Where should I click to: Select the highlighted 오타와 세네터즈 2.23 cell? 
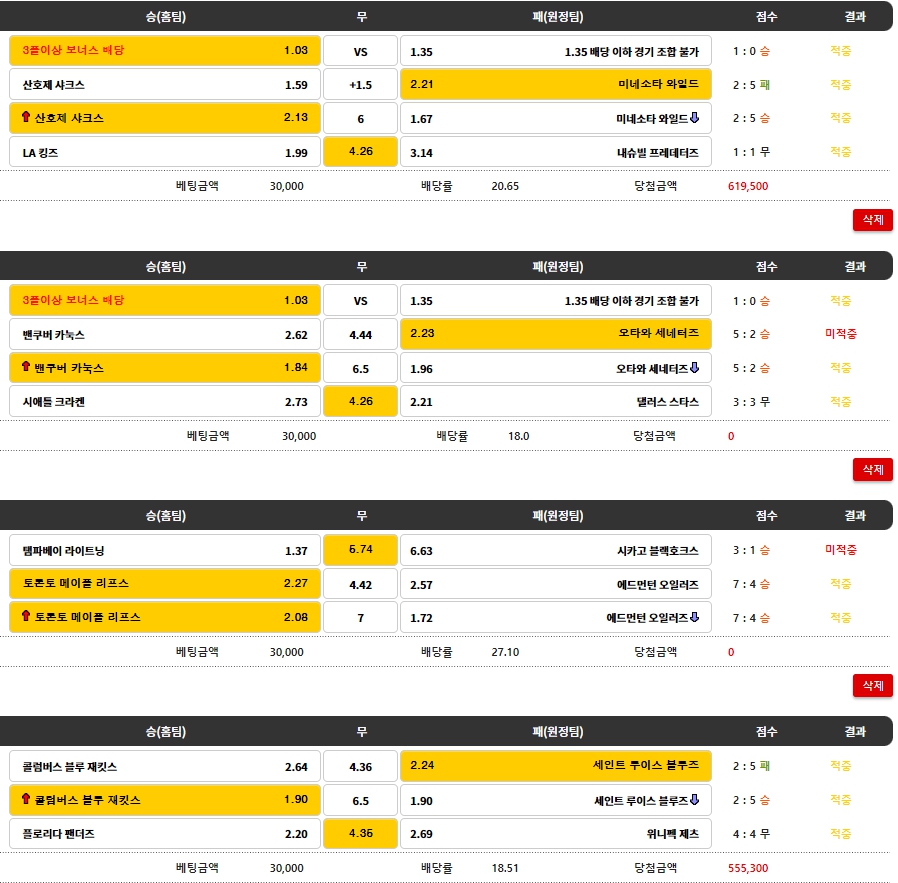point(556,333)
